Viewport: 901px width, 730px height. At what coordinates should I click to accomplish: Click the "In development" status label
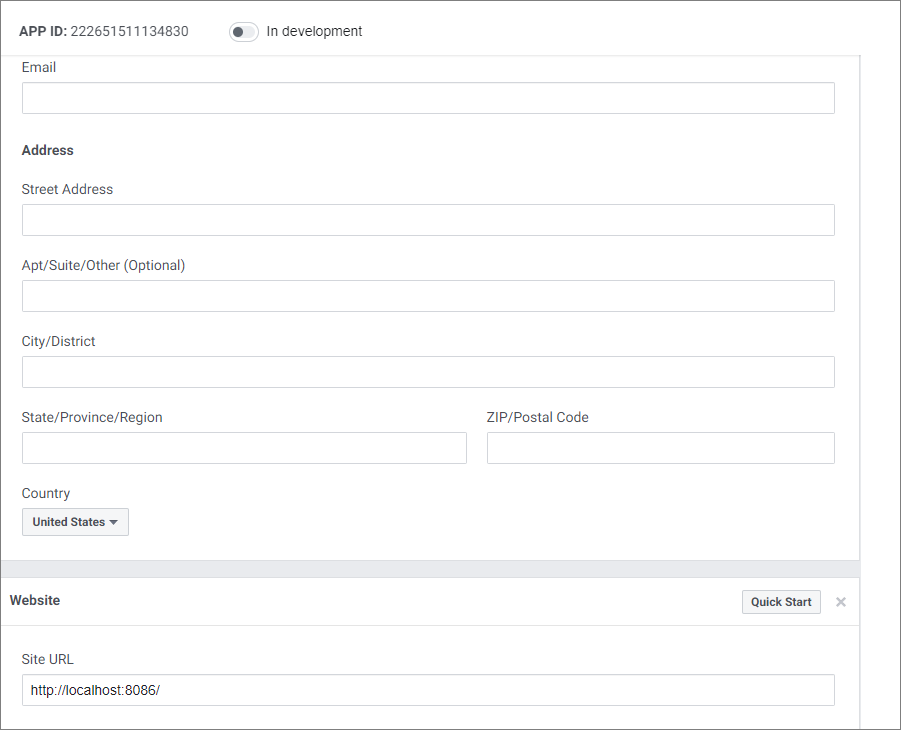click(x=314, y=32)
